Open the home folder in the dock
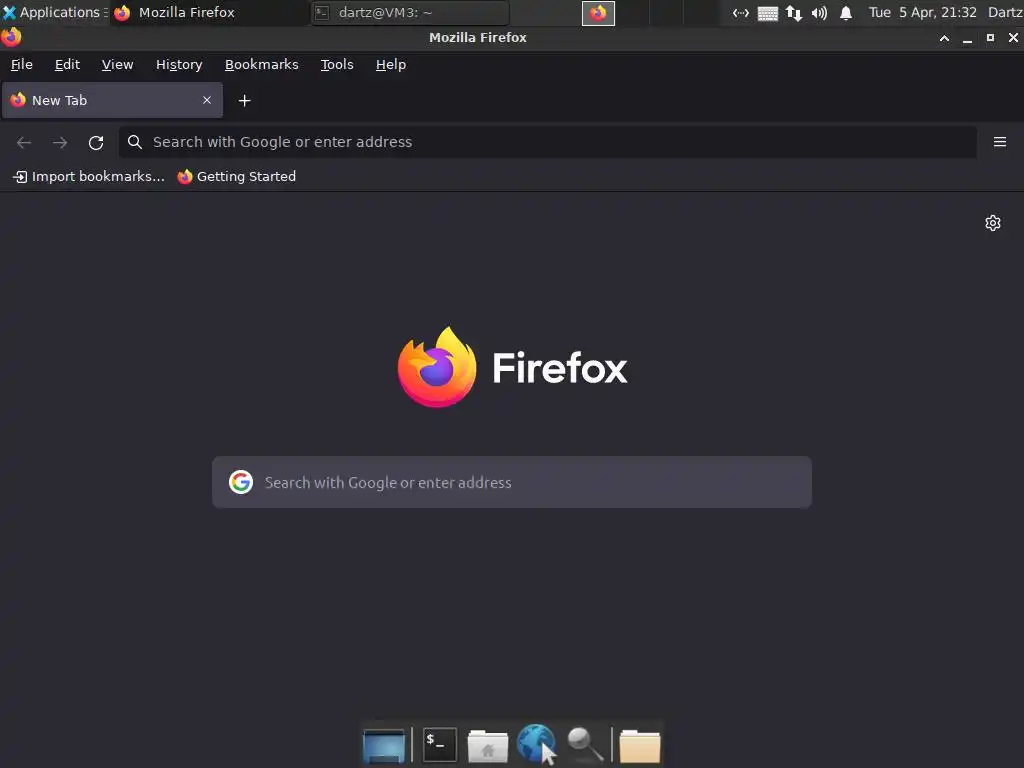This screenshot has width=1024, height=768. tap(488, 746)
